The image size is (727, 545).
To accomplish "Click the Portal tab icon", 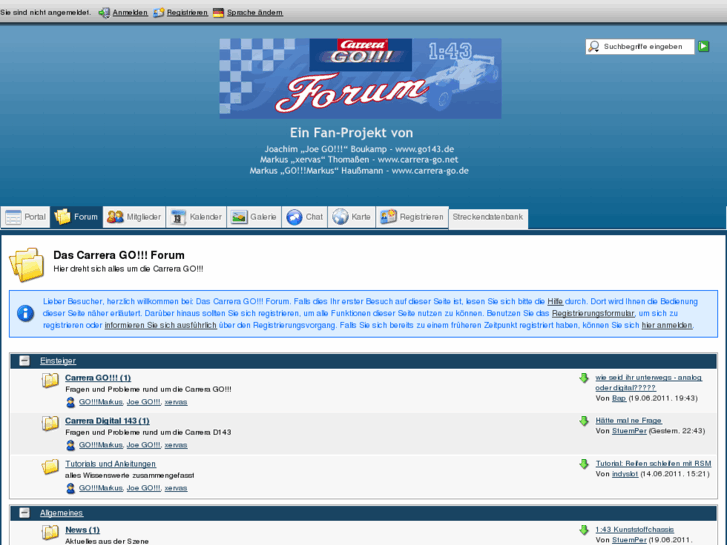I will point(13,217).
